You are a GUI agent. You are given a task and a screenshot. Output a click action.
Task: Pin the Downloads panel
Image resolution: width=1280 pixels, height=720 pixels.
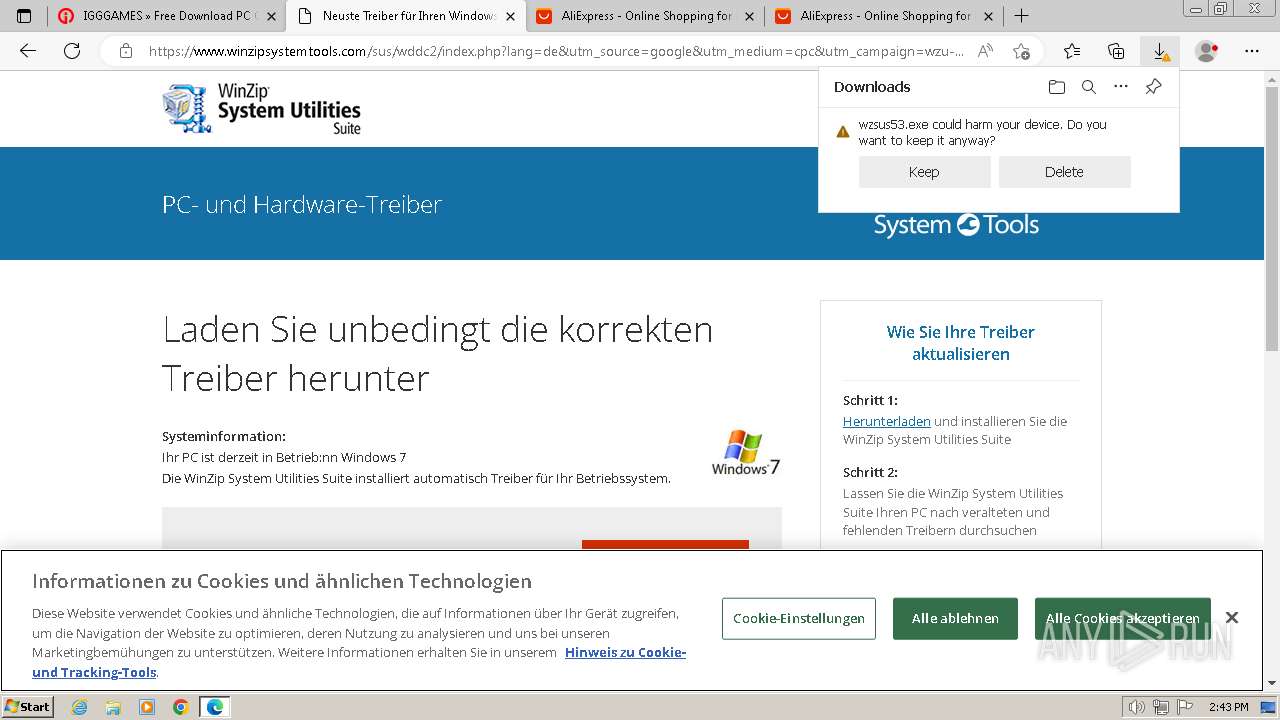1153,87
